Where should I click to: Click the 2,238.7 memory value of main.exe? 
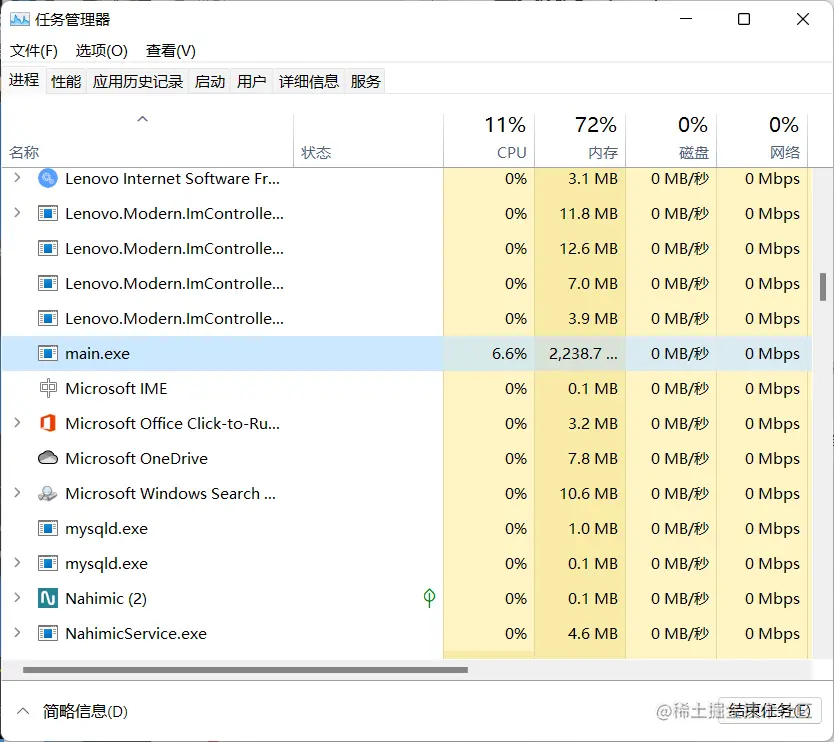click(x=583, y=354)
